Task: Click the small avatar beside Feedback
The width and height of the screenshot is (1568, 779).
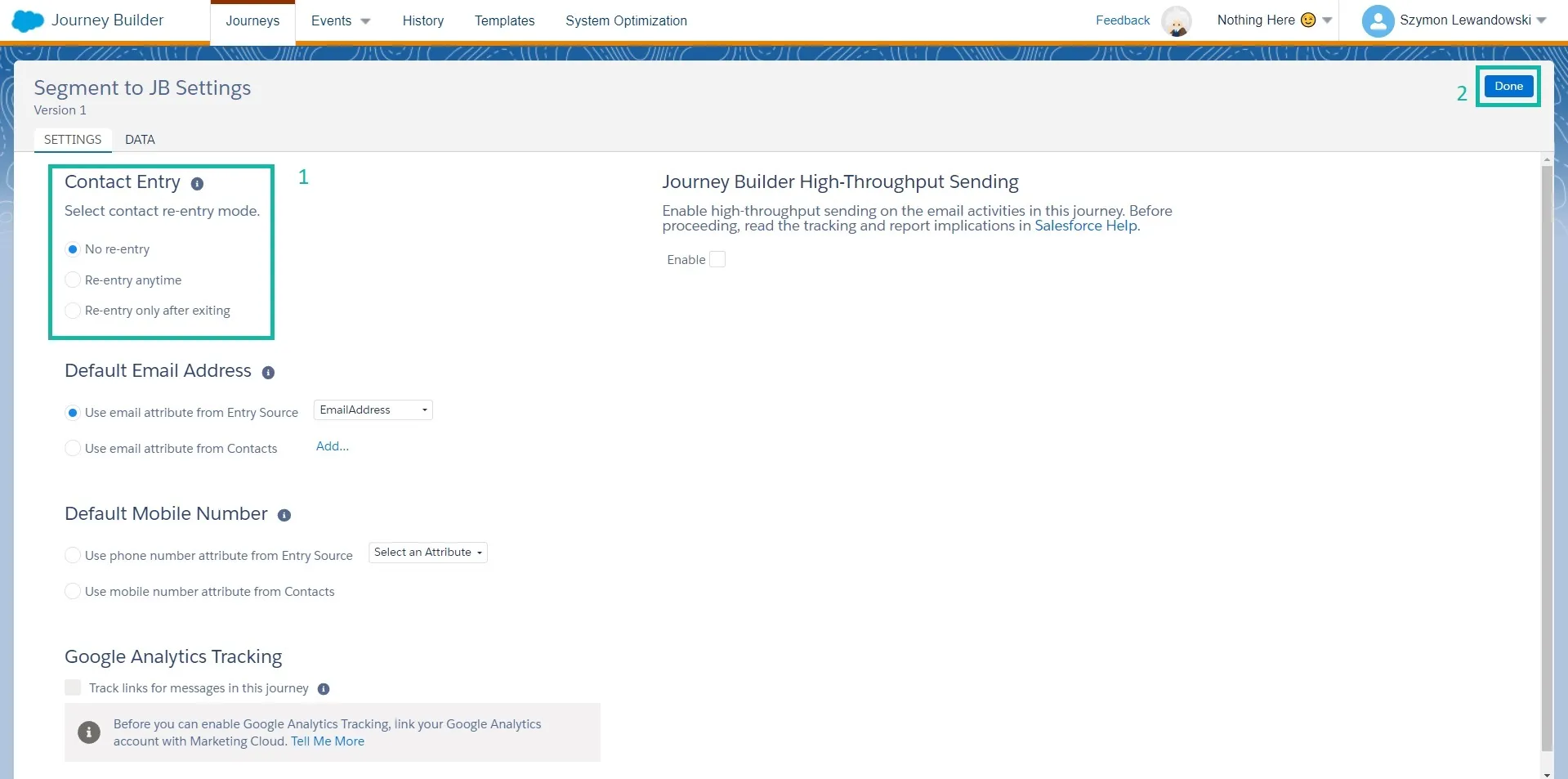Action: [x=1177, y=21]
